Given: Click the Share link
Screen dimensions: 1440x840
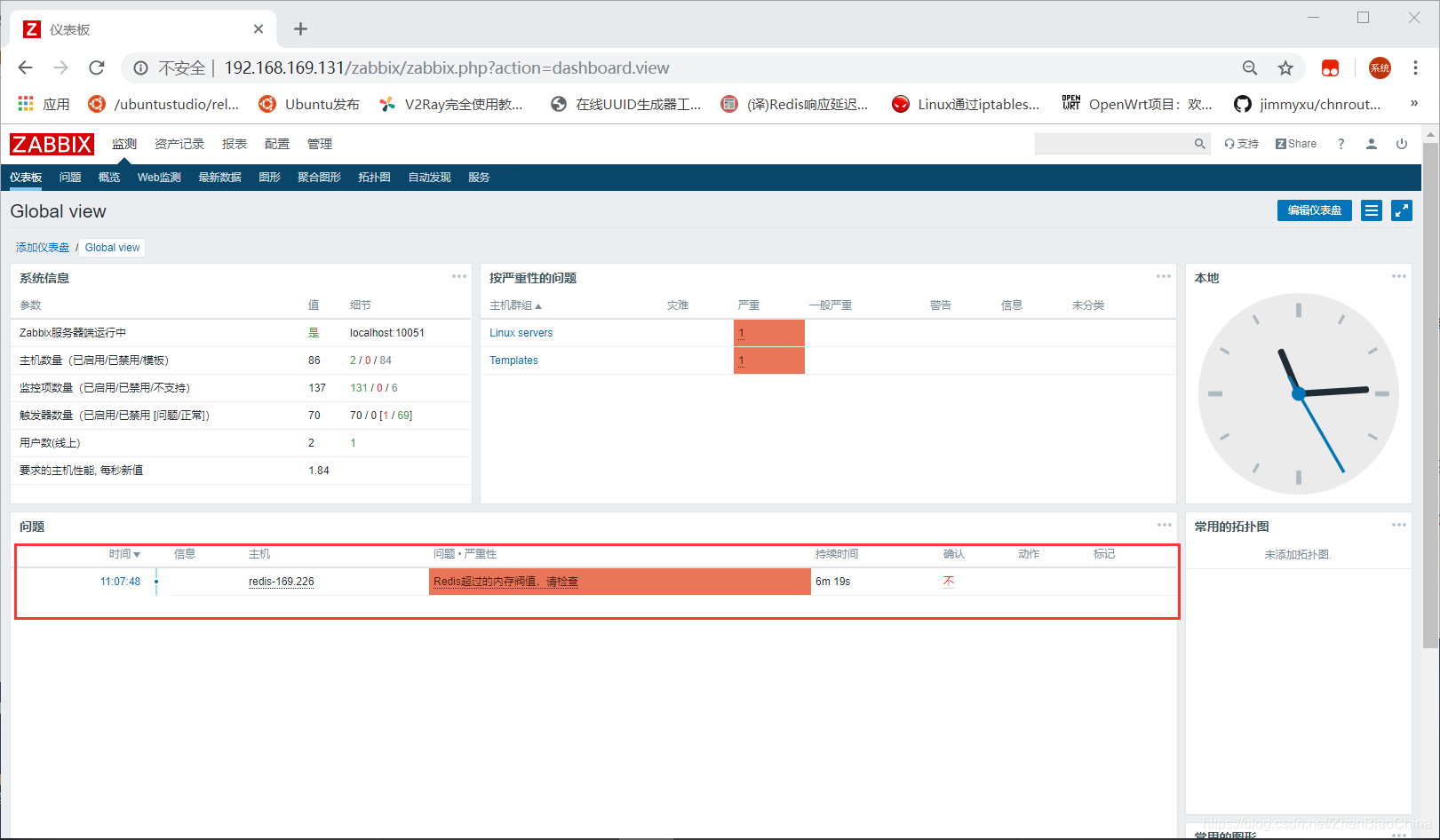Looking at the screenshot, I should coord(1296,144).
